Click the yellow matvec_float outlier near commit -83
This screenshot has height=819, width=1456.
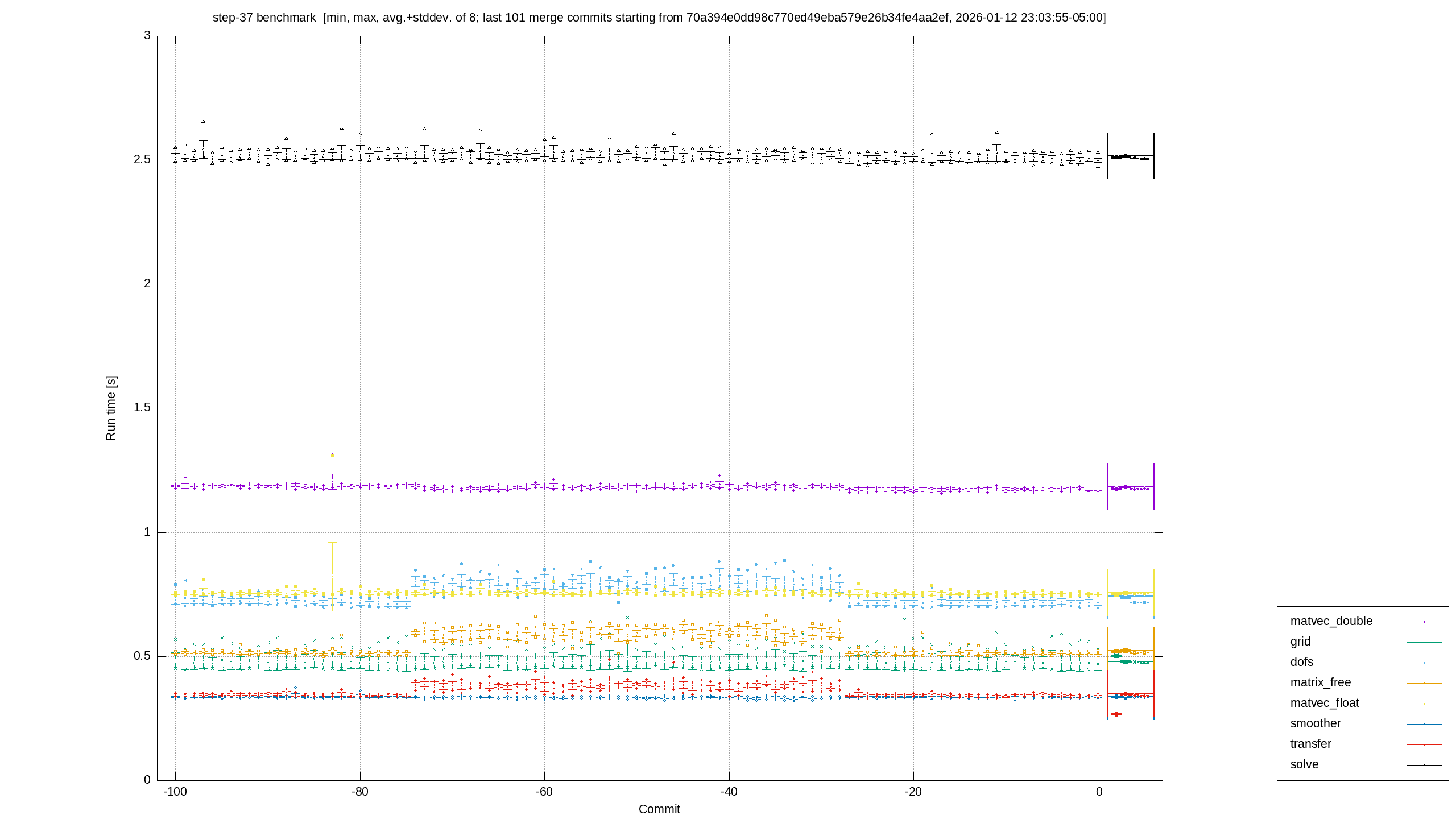tap(332, 456)
